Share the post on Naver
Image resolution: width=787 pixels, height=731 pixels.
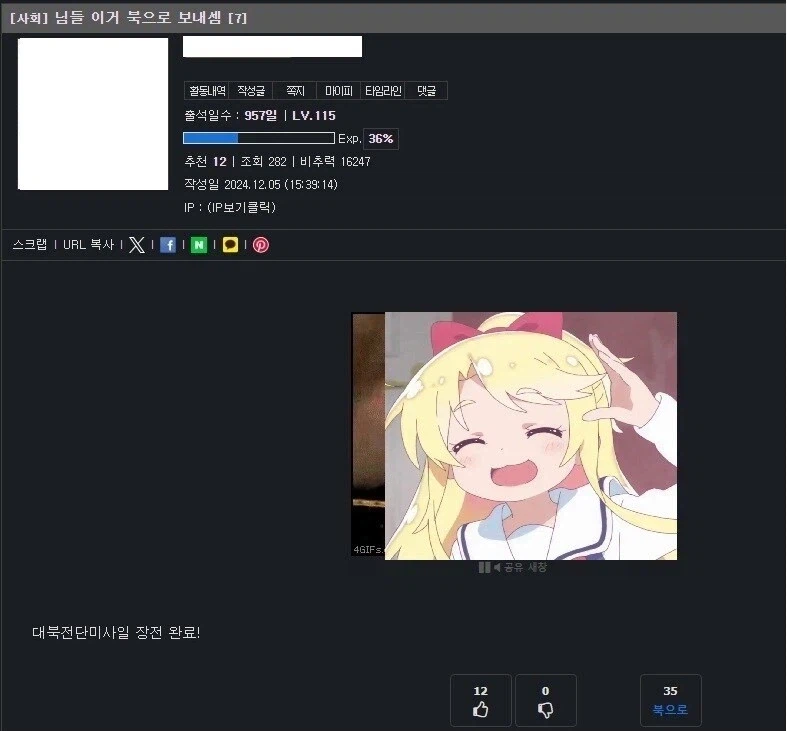(x=199, y=245)
